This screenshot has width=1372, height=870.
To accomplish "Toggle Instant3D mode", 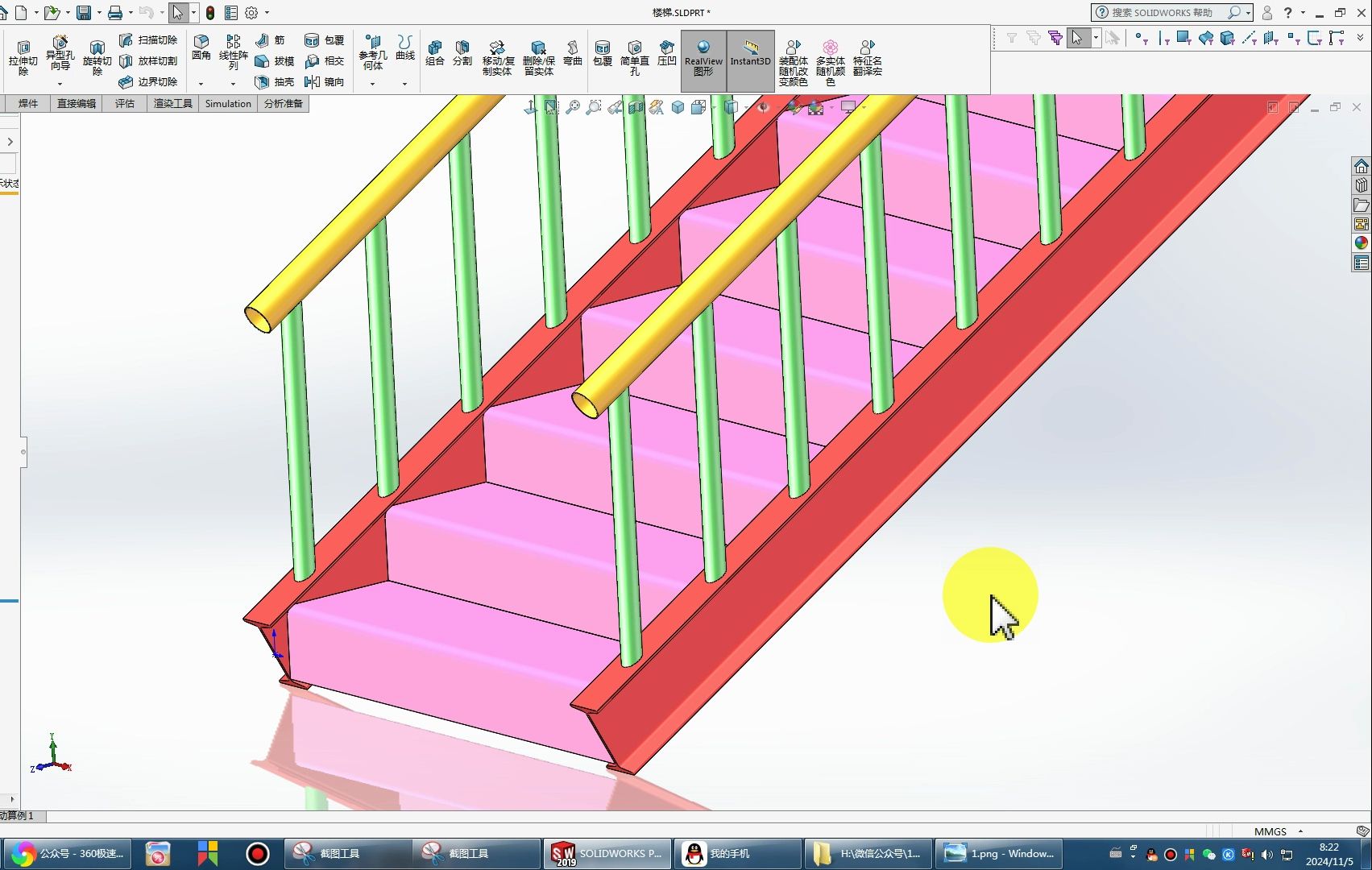I will tap(750, 60).
